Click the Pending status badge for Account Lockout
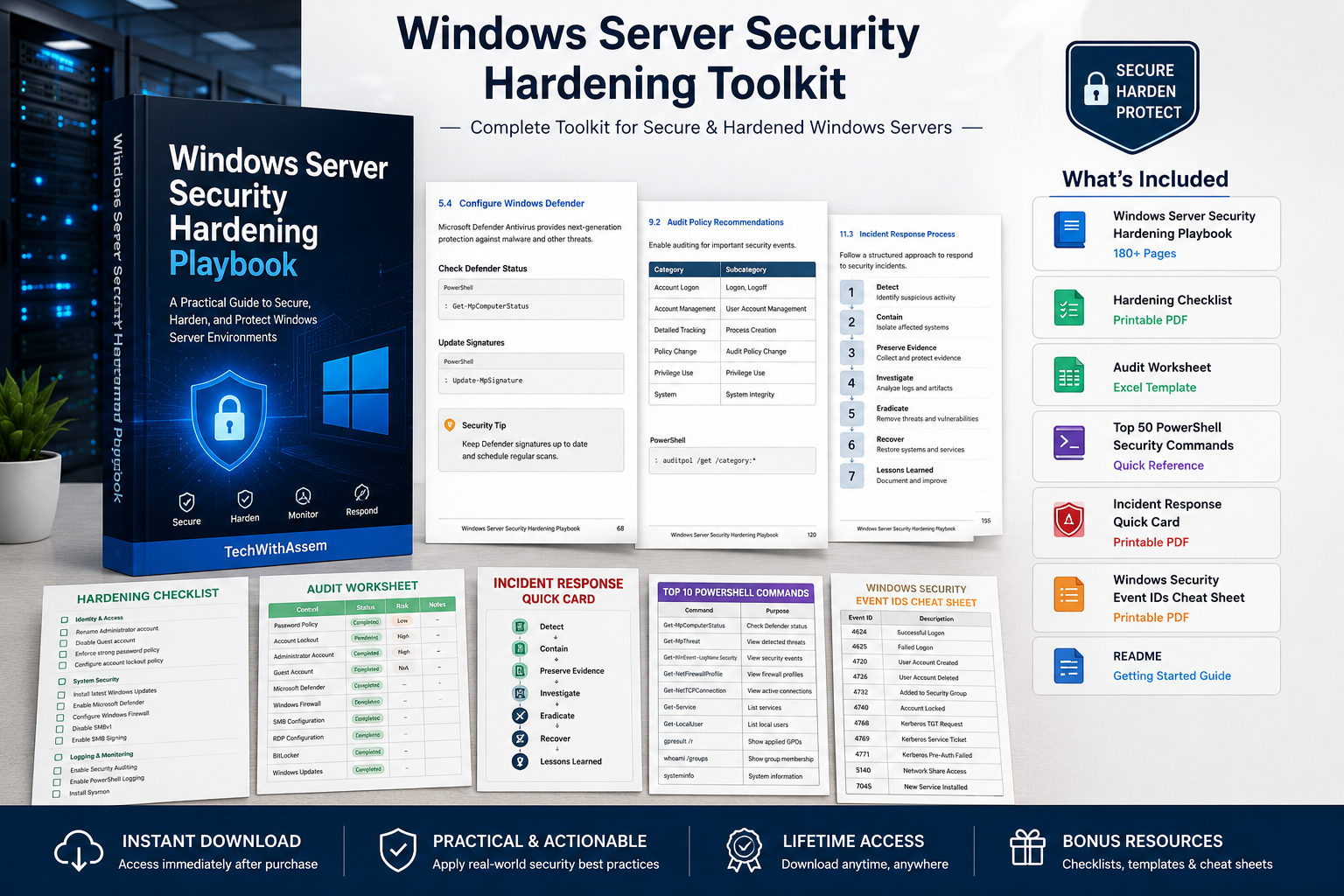1344x896 pixels. (366, 638)
